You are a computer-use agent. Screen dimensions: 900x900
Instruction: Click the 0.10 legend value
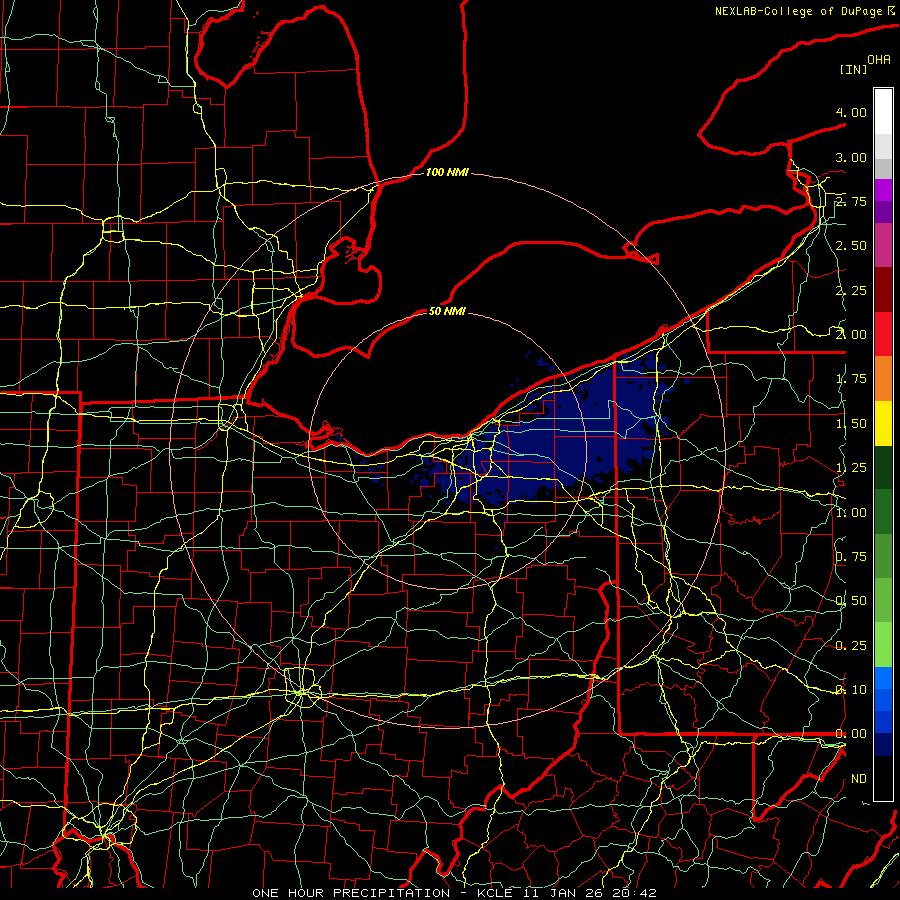[851, 690]
